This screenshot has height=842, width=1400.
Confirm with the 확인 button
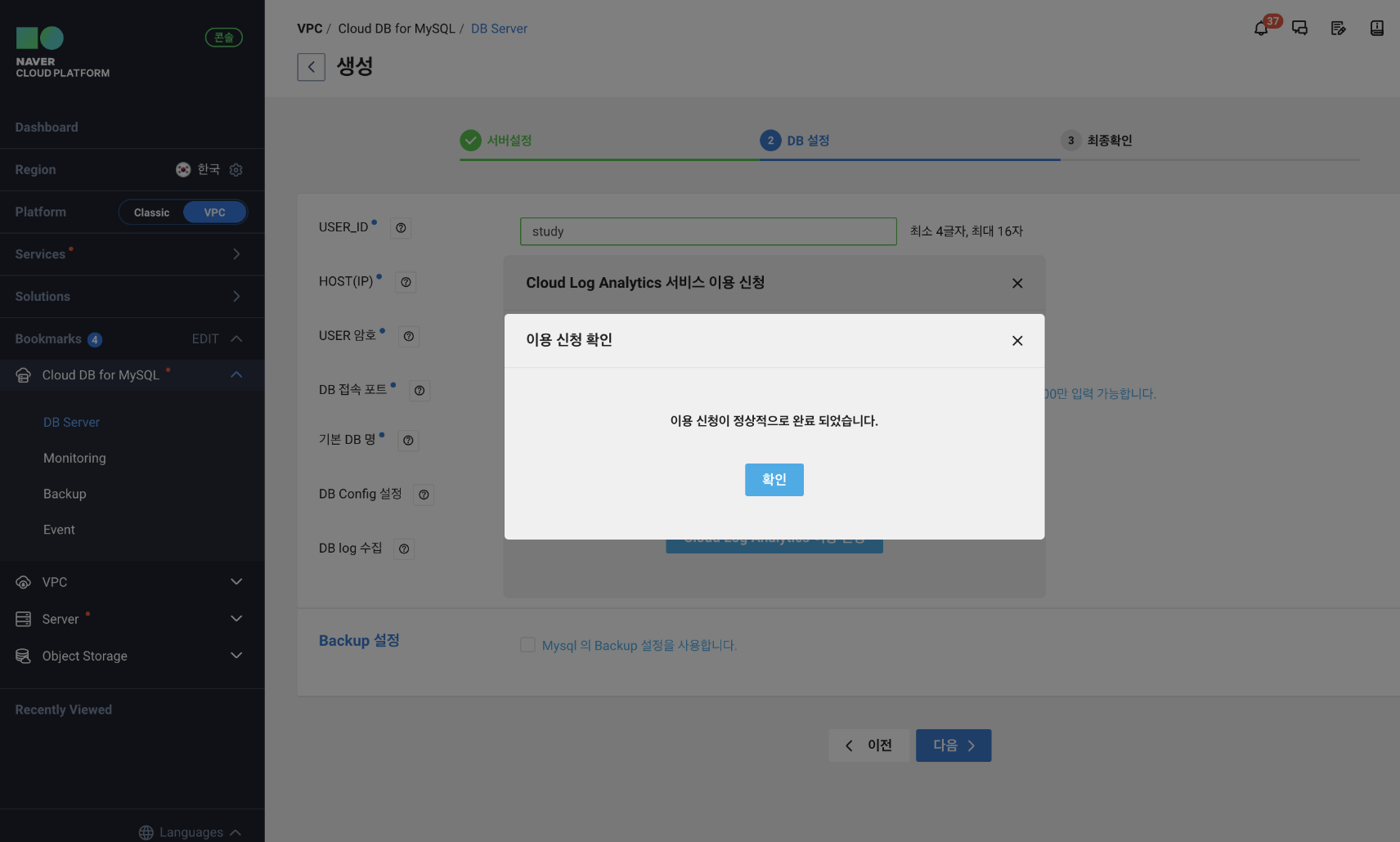click(x=774, y=480)
